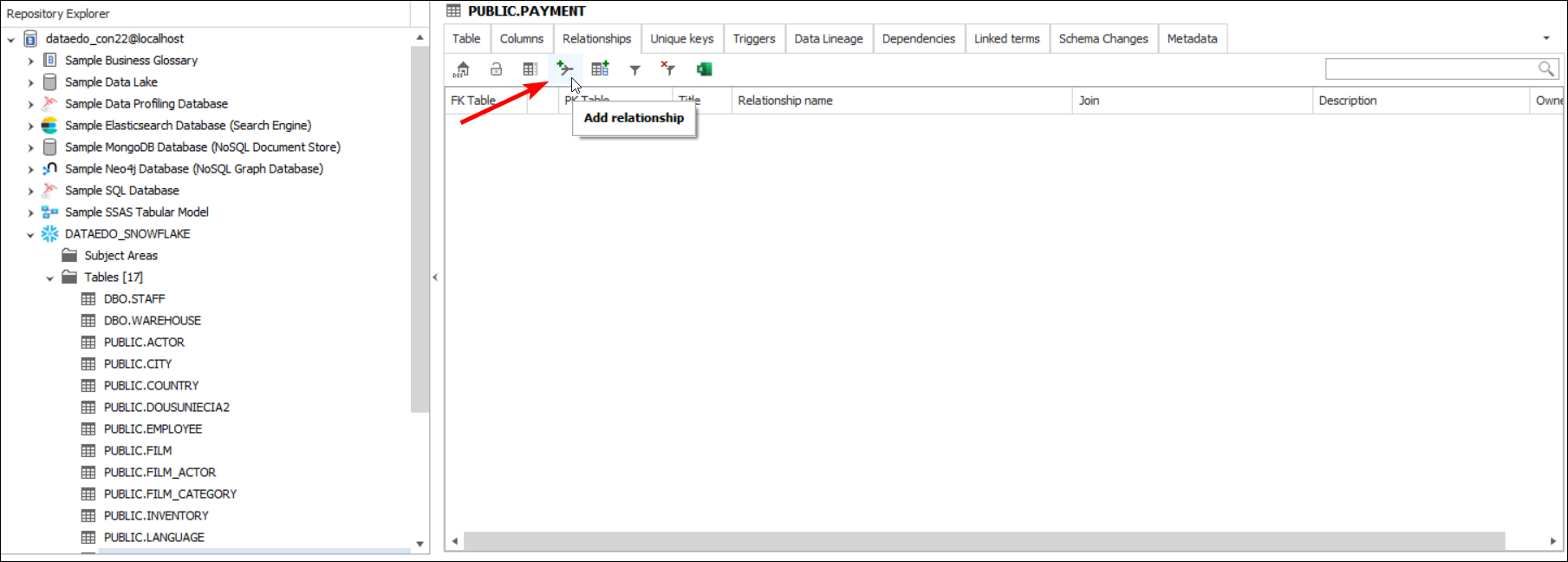Click in the relationships search field
The image size is (1568, 562).
pos(1430,69)
